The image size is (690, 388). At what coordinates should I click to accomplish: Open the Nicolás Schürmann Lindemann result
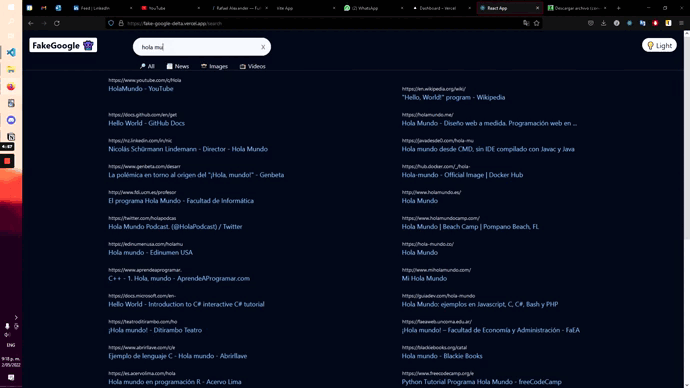coord(188,149)
